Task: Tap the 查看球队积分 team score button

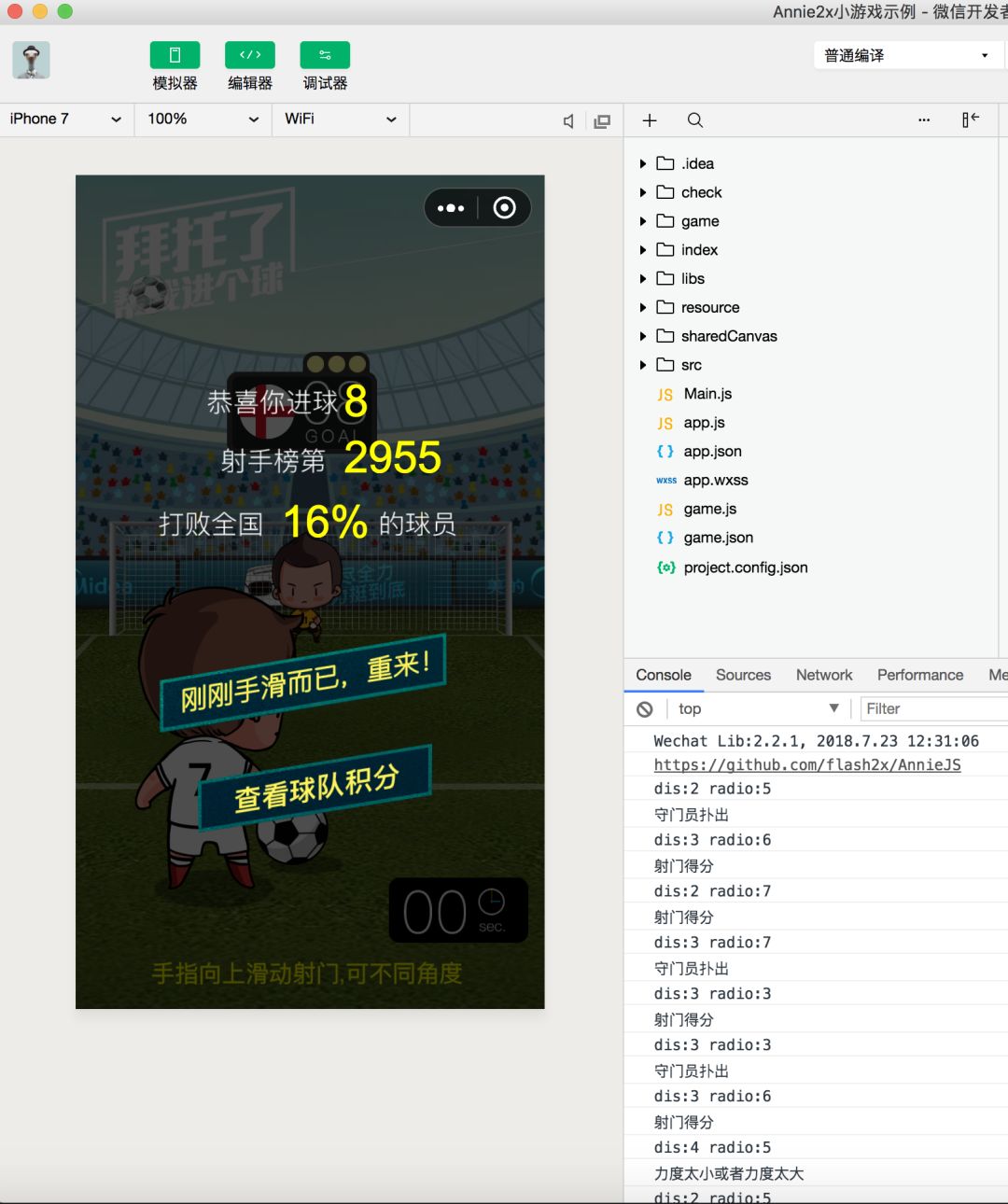Action: [x=315, y=787]
